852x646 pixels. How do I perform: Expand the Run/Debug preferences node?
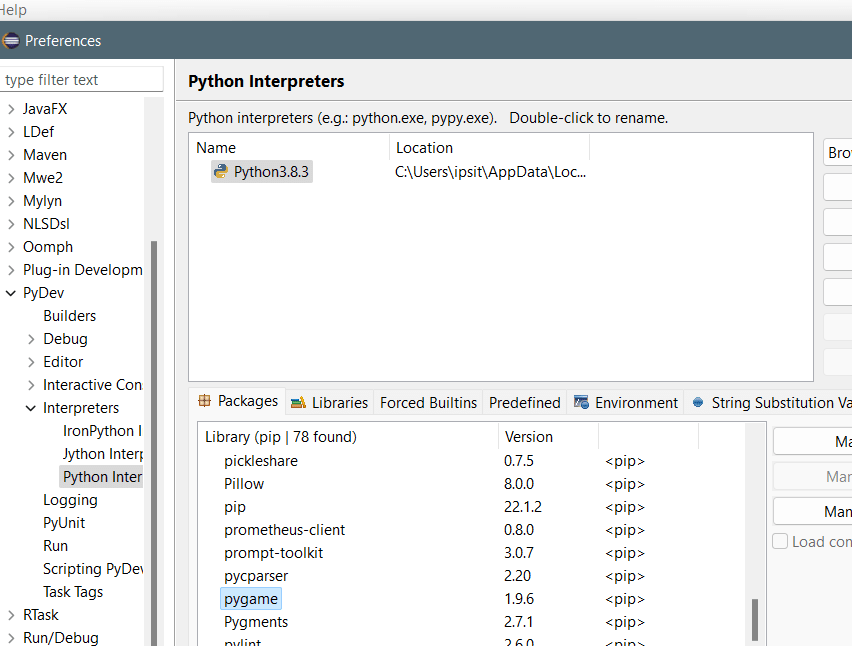pyautogui.click(x=11, y=638)
